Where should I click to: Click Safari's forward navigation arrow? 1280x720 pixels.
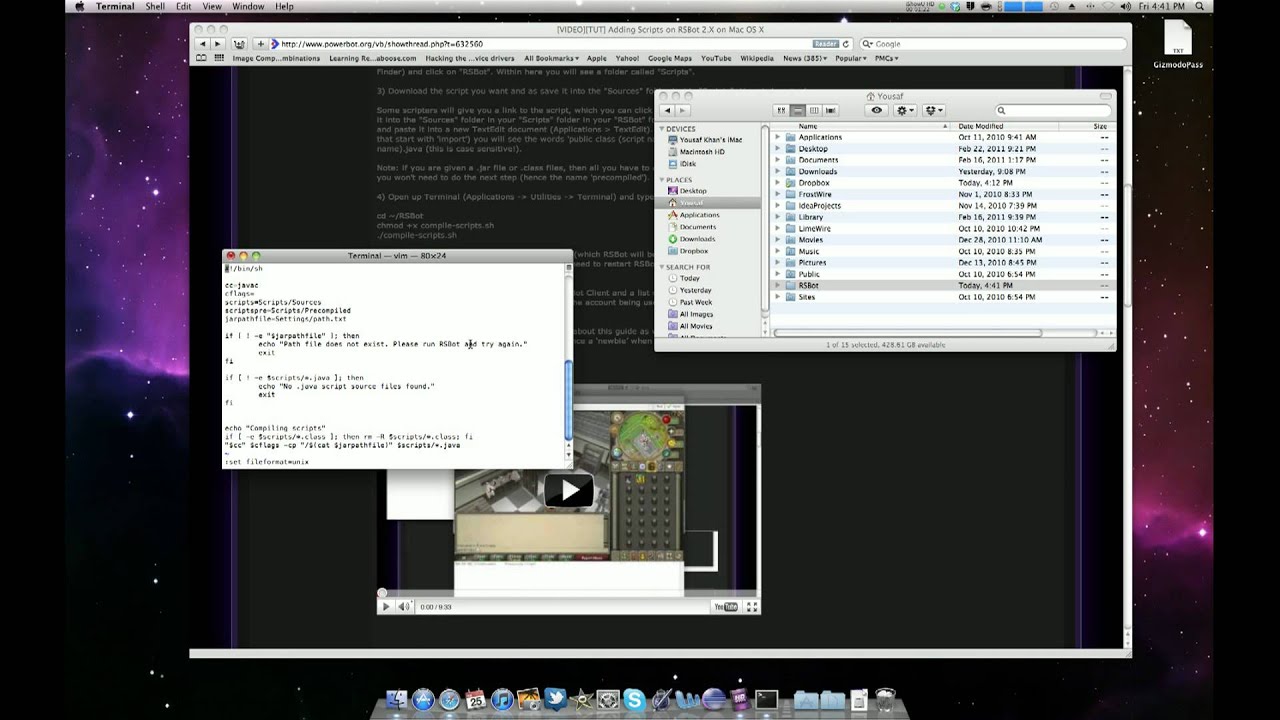(216, 44)
